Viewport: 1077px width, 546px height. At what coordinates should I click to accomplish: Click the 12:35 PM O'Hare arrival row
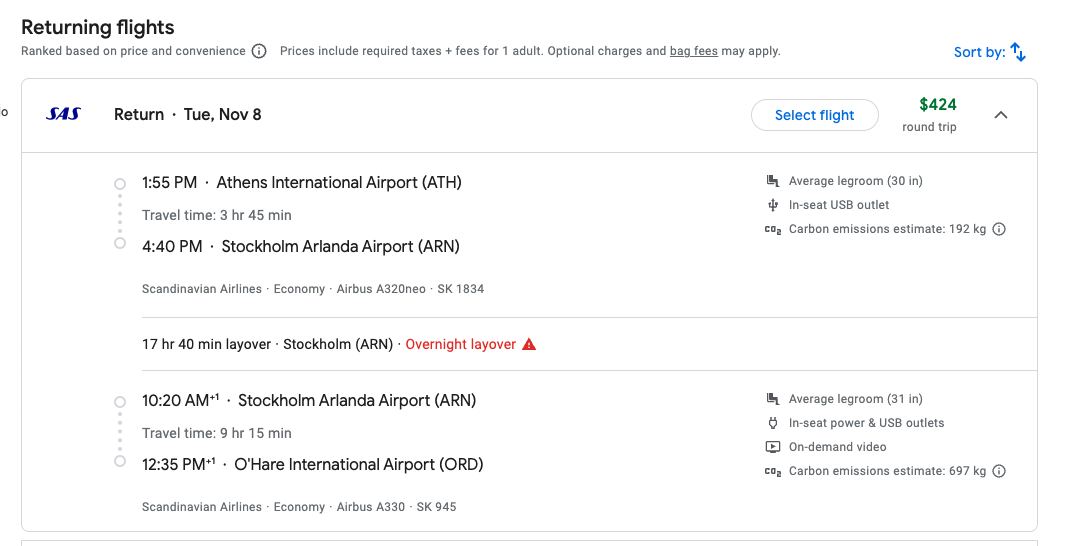click(x=313, y=465)
